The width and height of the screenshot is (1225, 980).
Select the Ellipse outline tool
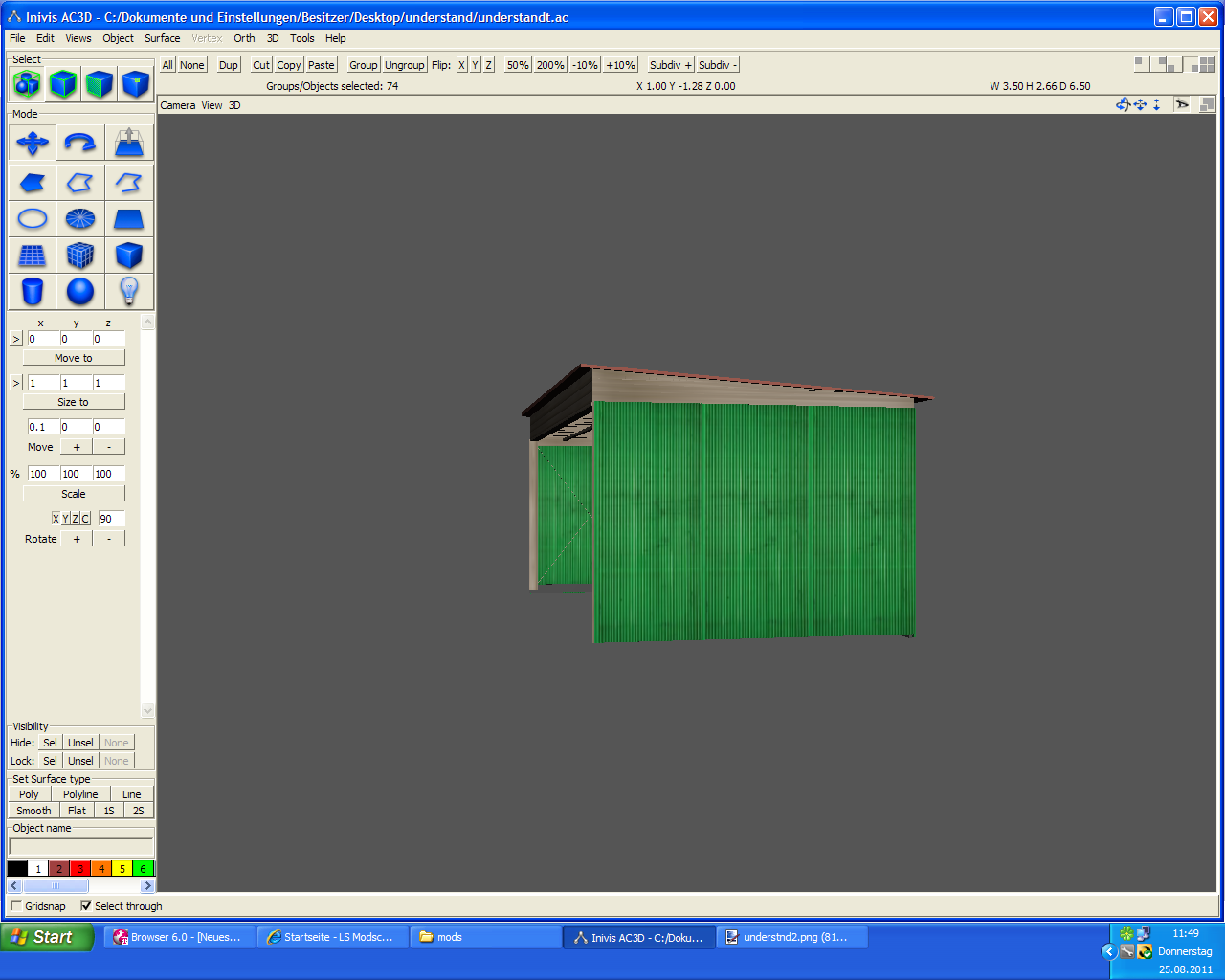pyautogui.click(x=33, y=218)
